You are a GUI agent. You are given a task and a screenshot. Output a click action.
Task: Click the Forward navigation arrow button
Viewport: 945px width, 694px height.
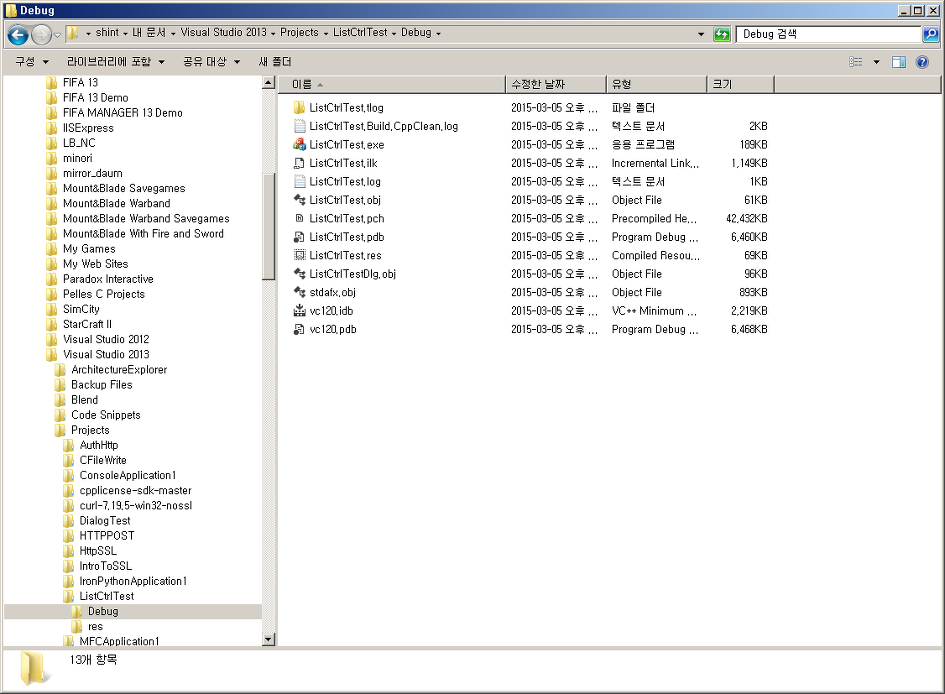41,35
